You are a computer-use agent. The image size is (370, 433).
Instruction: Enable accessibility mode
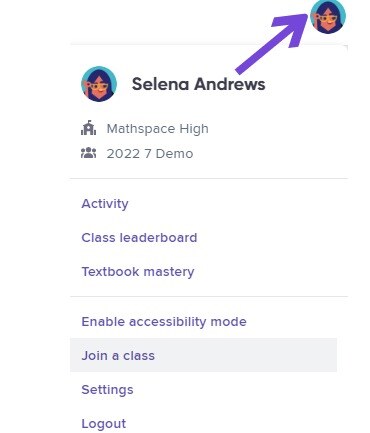[164, 322]
